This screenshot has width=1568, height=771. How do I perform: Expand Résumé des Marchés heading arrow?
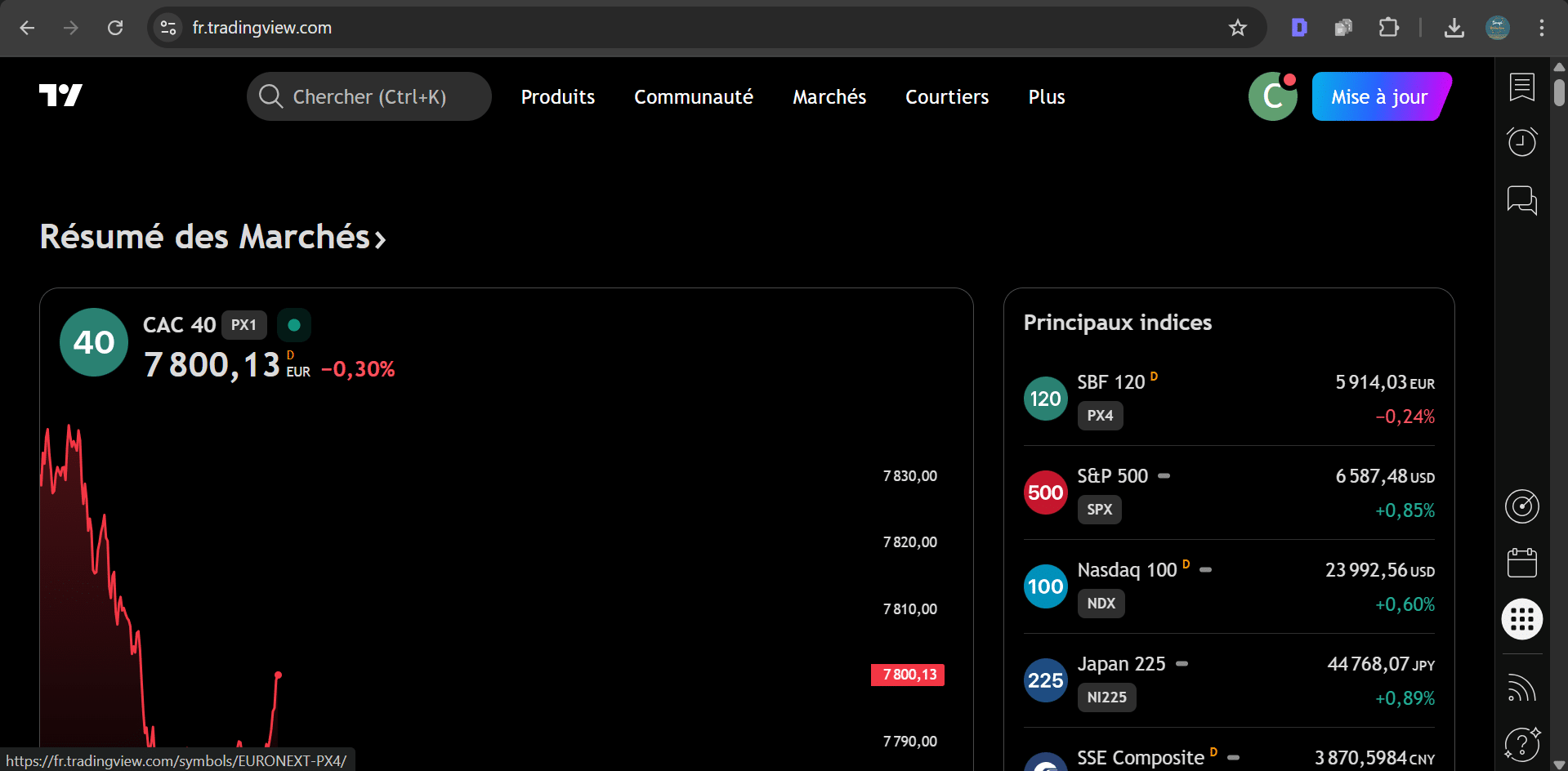(380, 238)
